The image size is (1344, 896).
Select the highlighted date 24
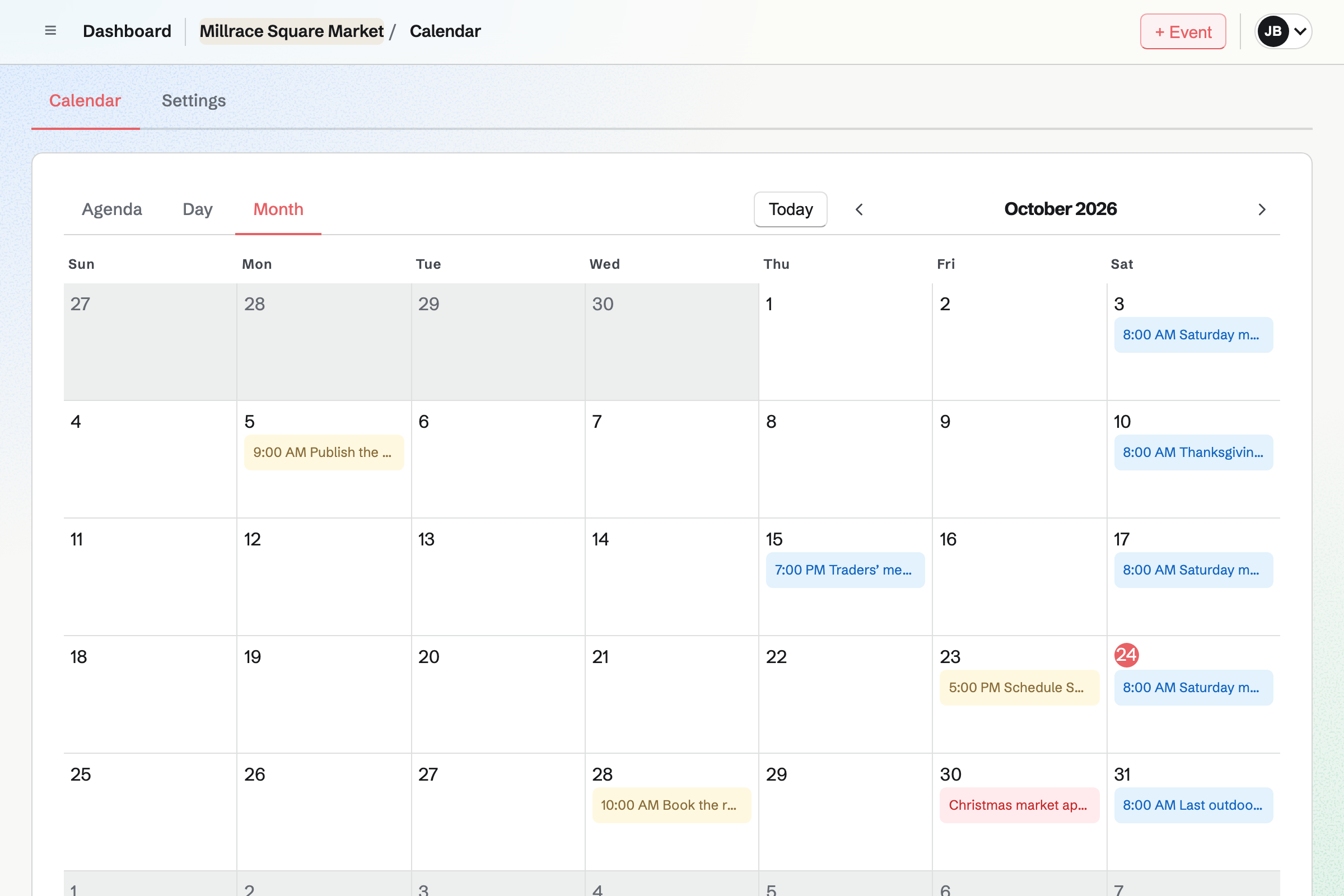click(x=1126, y=655)
